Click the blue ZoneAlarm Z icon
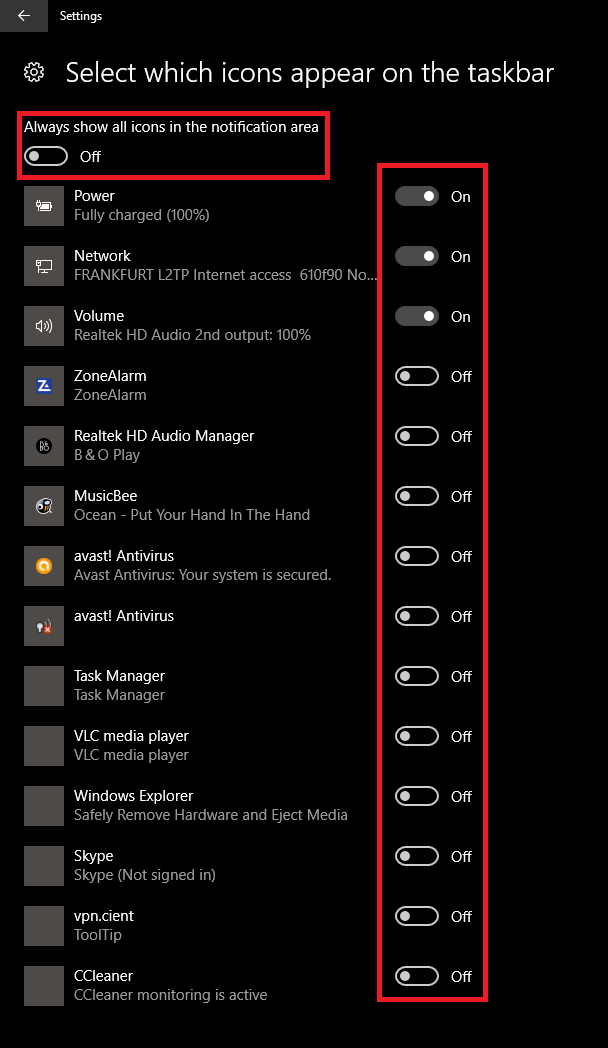Viewport: 608px width, 1048px height. (x=44, y=386)
